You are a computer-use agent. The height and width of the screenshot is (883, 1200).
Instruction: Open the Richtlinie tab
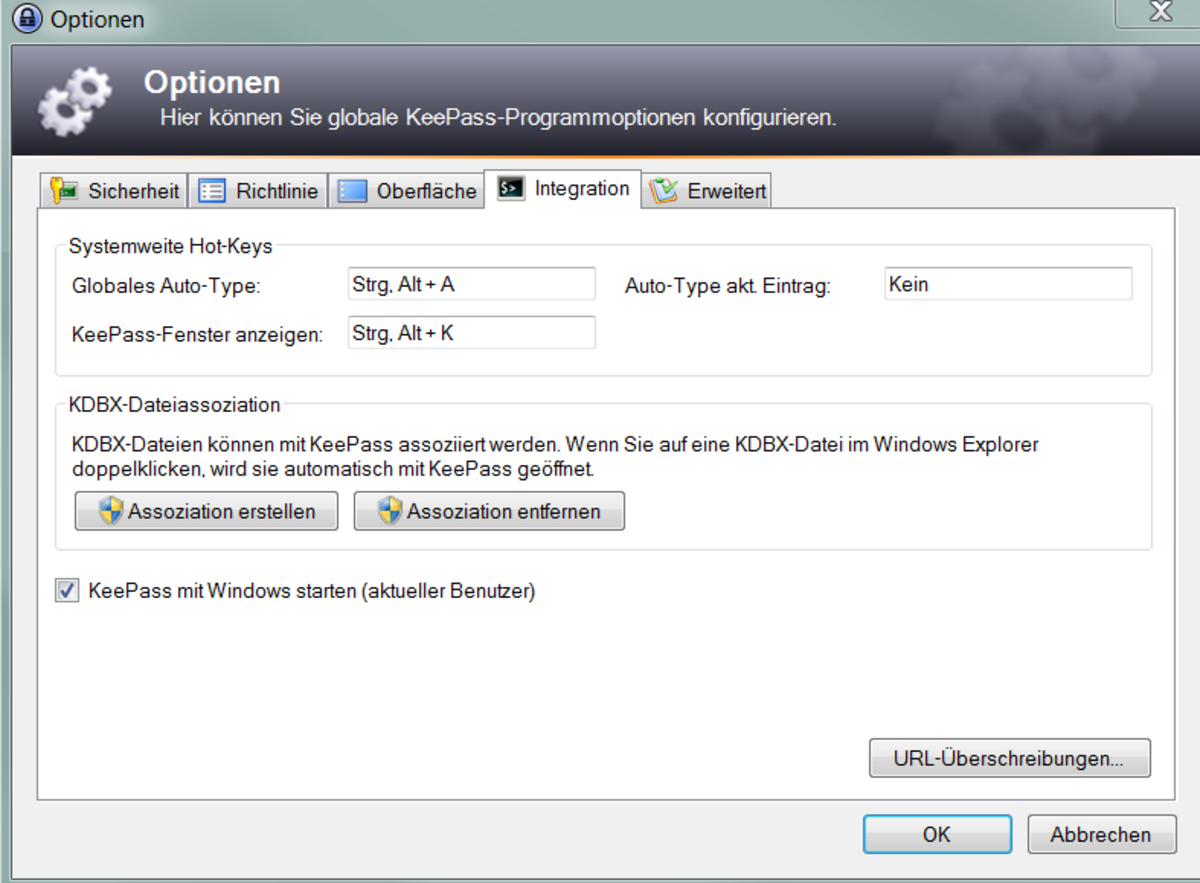click(259, 190)
